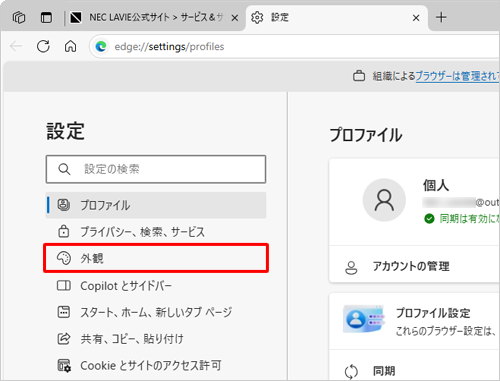Click the profile icon beside プロファイル
Viewport: 500px width, 381px height.
point(64,205)
